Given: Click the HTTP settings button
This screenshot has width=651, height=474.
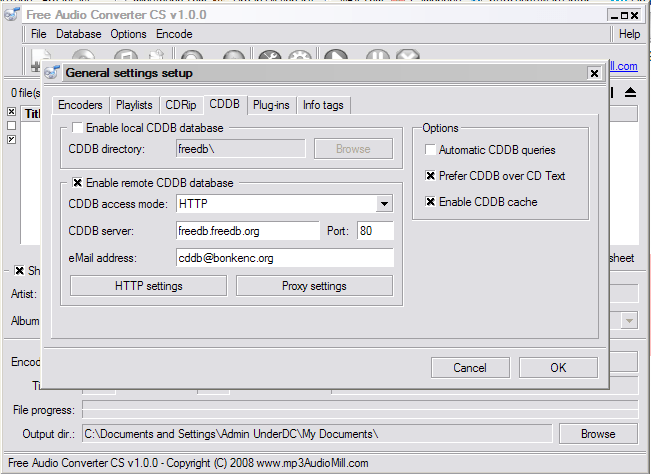Looking at the screenshot, I should [x=149, y=286].
